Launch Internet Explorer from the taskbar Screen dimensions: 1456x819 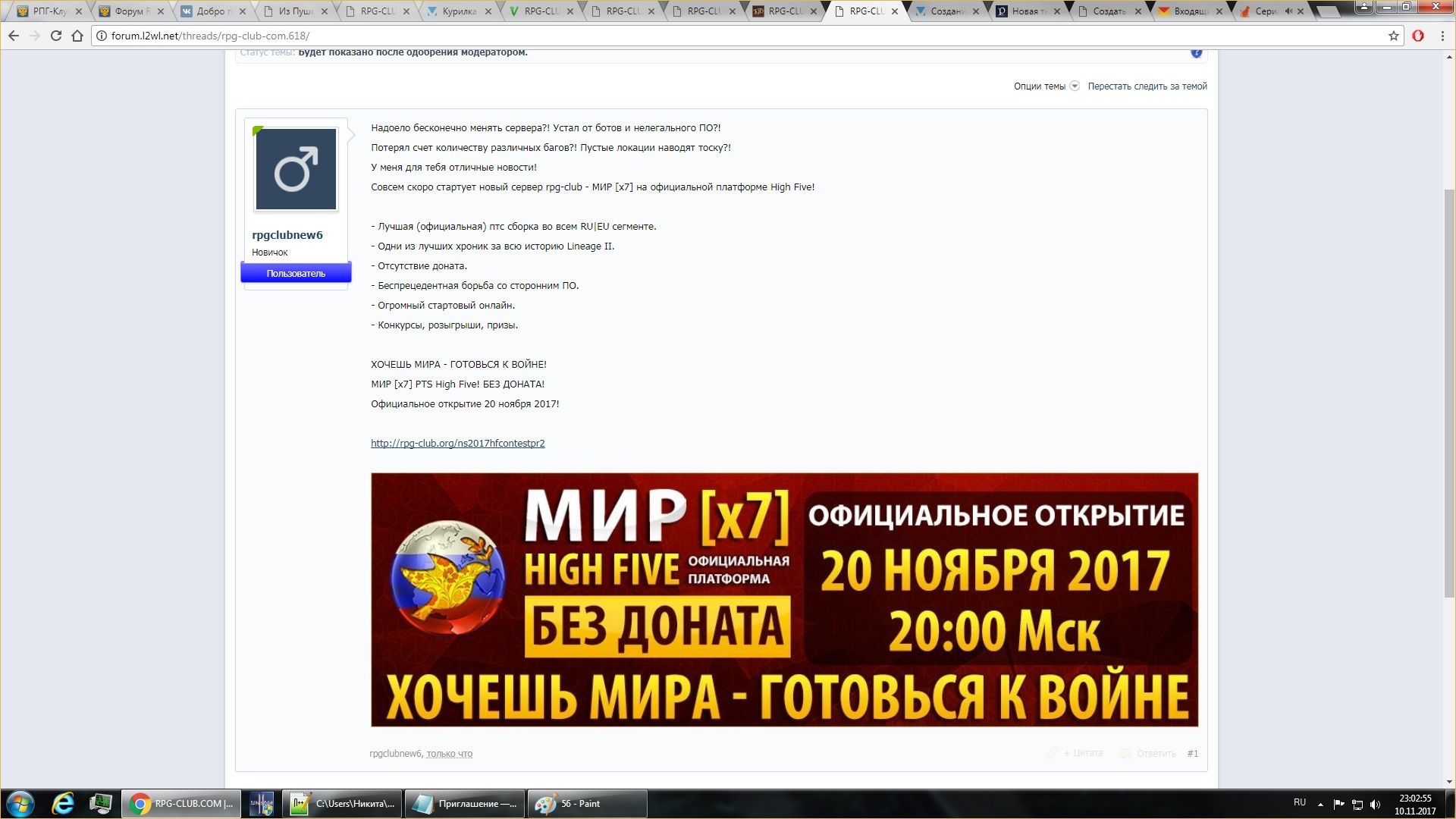63,803
